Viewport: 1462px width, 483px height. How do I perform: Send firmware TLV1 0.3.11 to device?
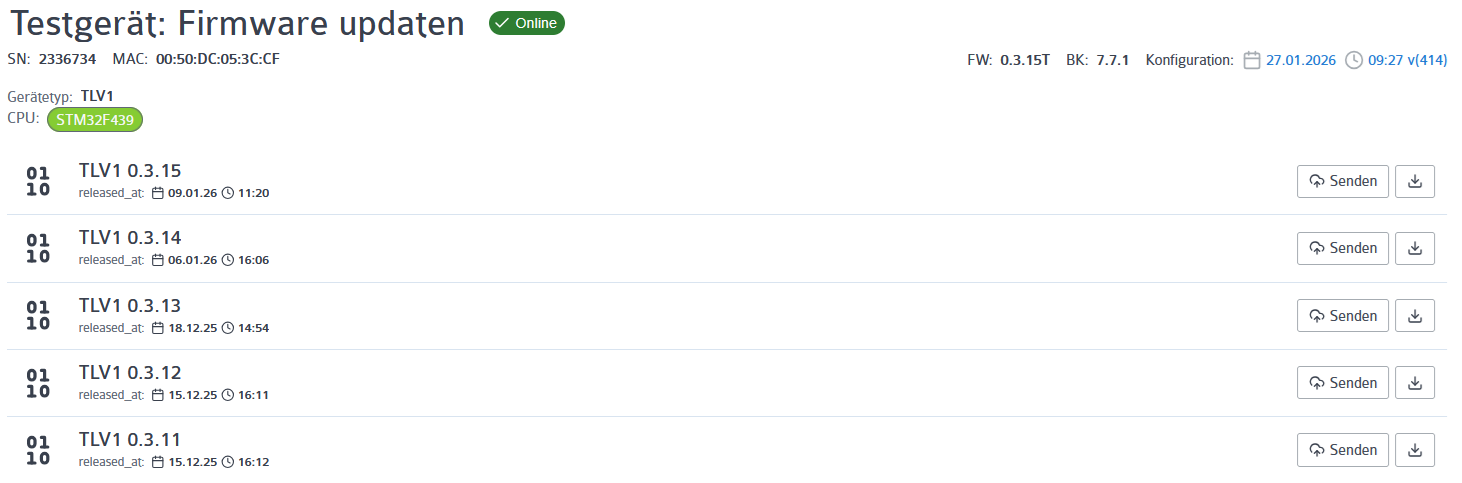(1342, 450)
